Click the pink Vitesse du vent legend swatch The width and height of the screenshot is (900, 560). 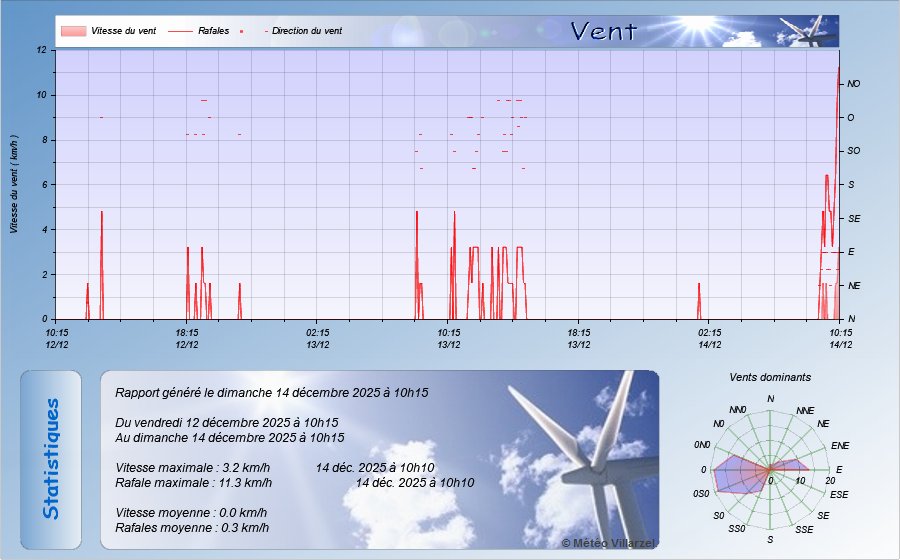click(73, 31)
